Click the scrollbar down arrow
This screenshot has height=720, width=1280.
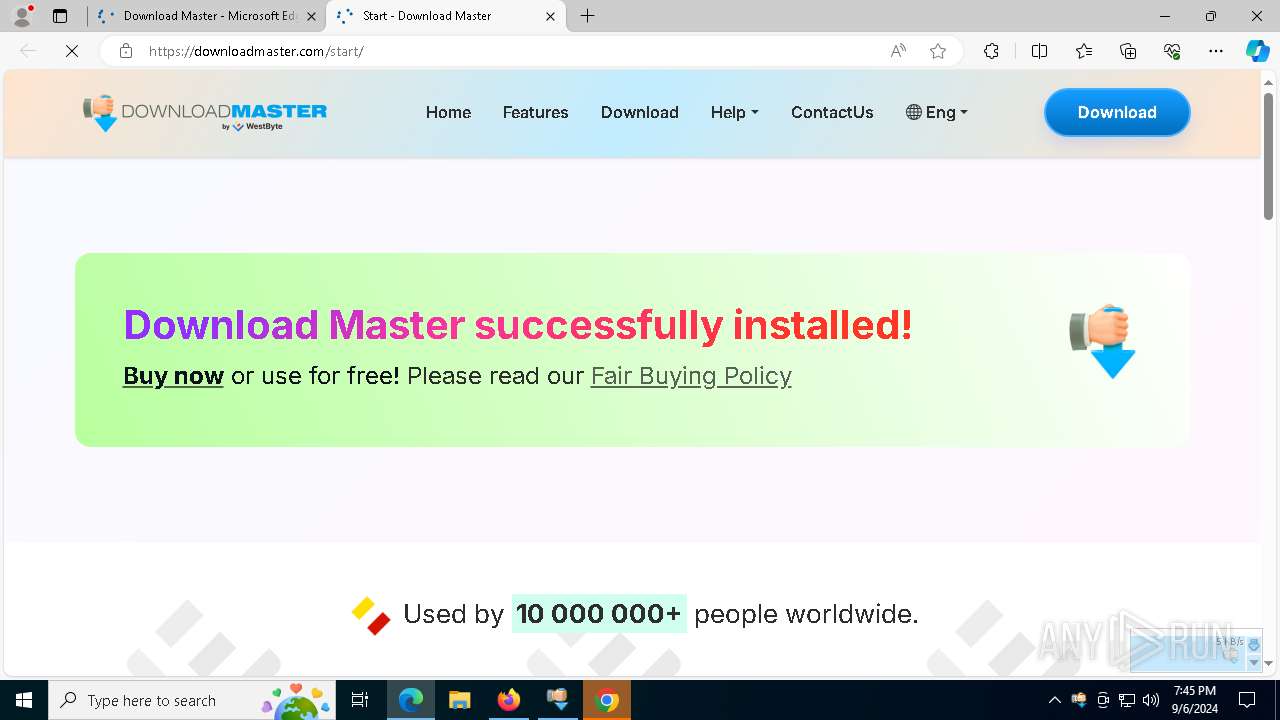tap(1268, 663)
